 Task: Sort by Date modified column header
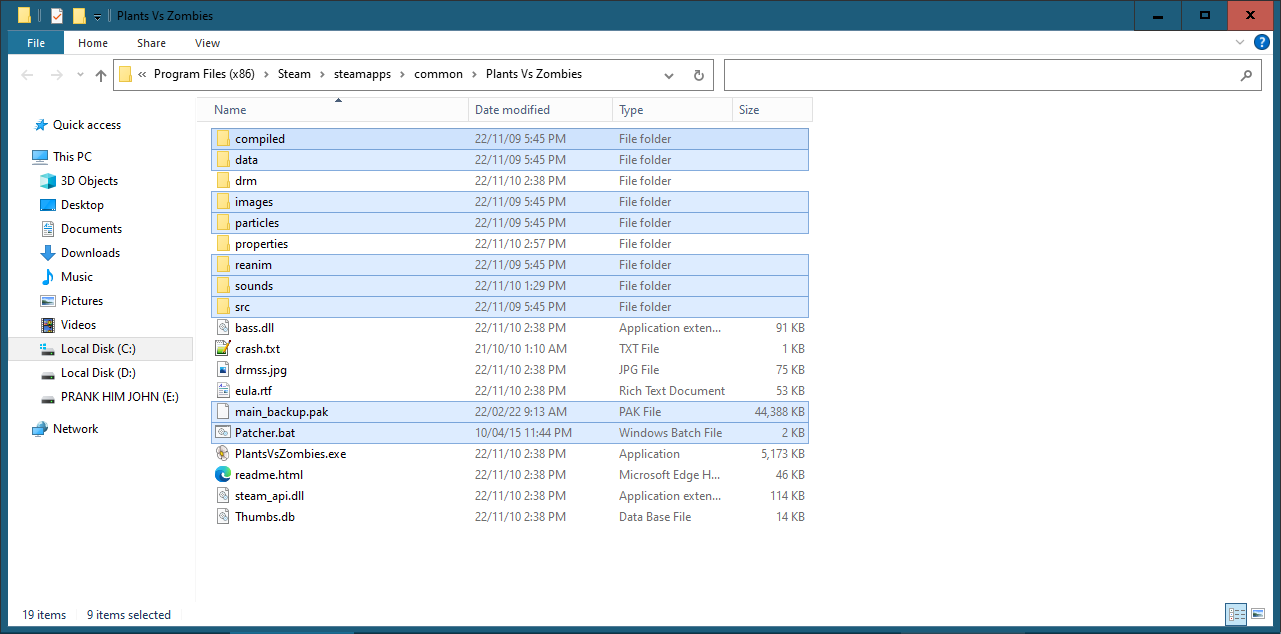pos(540,110)
